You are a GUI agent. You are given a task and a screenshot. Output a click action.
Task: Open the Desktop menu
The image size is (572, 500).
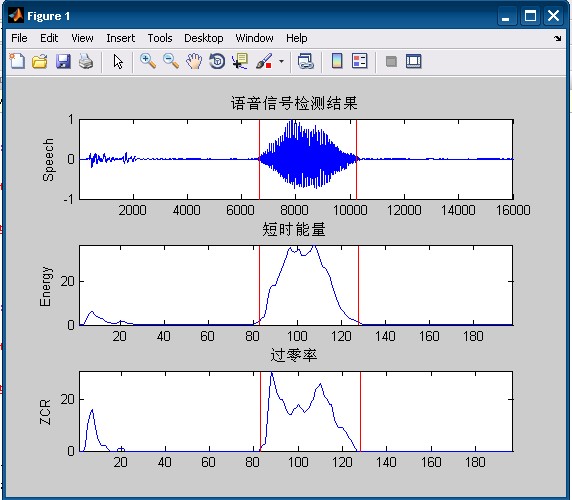(x=204, y=38)
